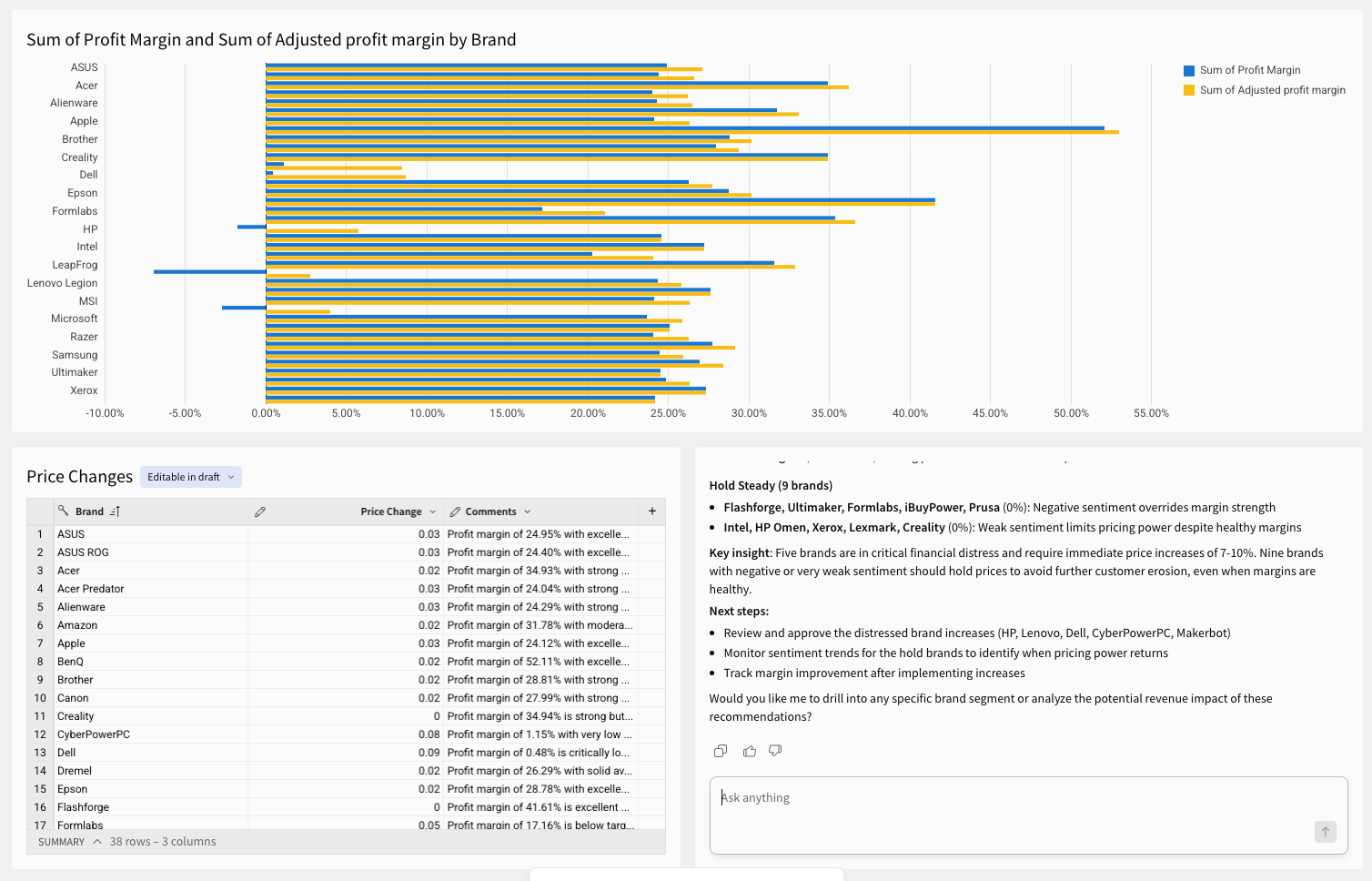Select the BenQ brand cell
Viewport: 1372px width, 881px height.
[151, 662]
